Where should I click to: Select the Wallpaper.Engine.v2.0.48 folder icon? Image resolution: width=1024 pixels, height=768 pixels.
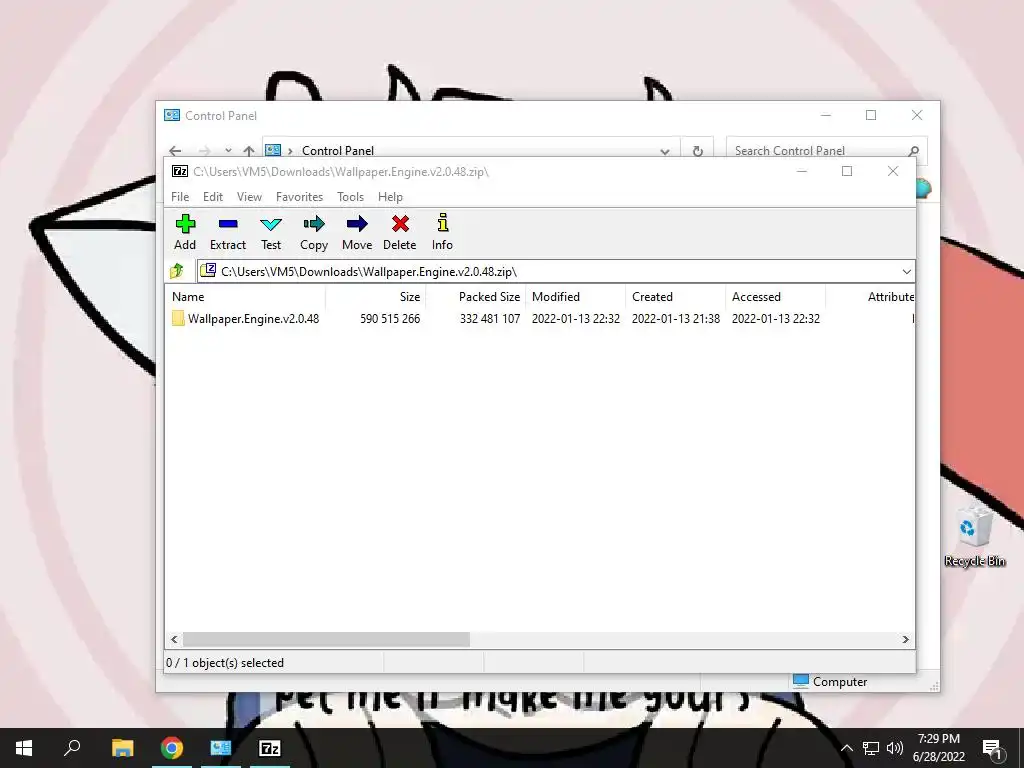(x=178, y=319)
